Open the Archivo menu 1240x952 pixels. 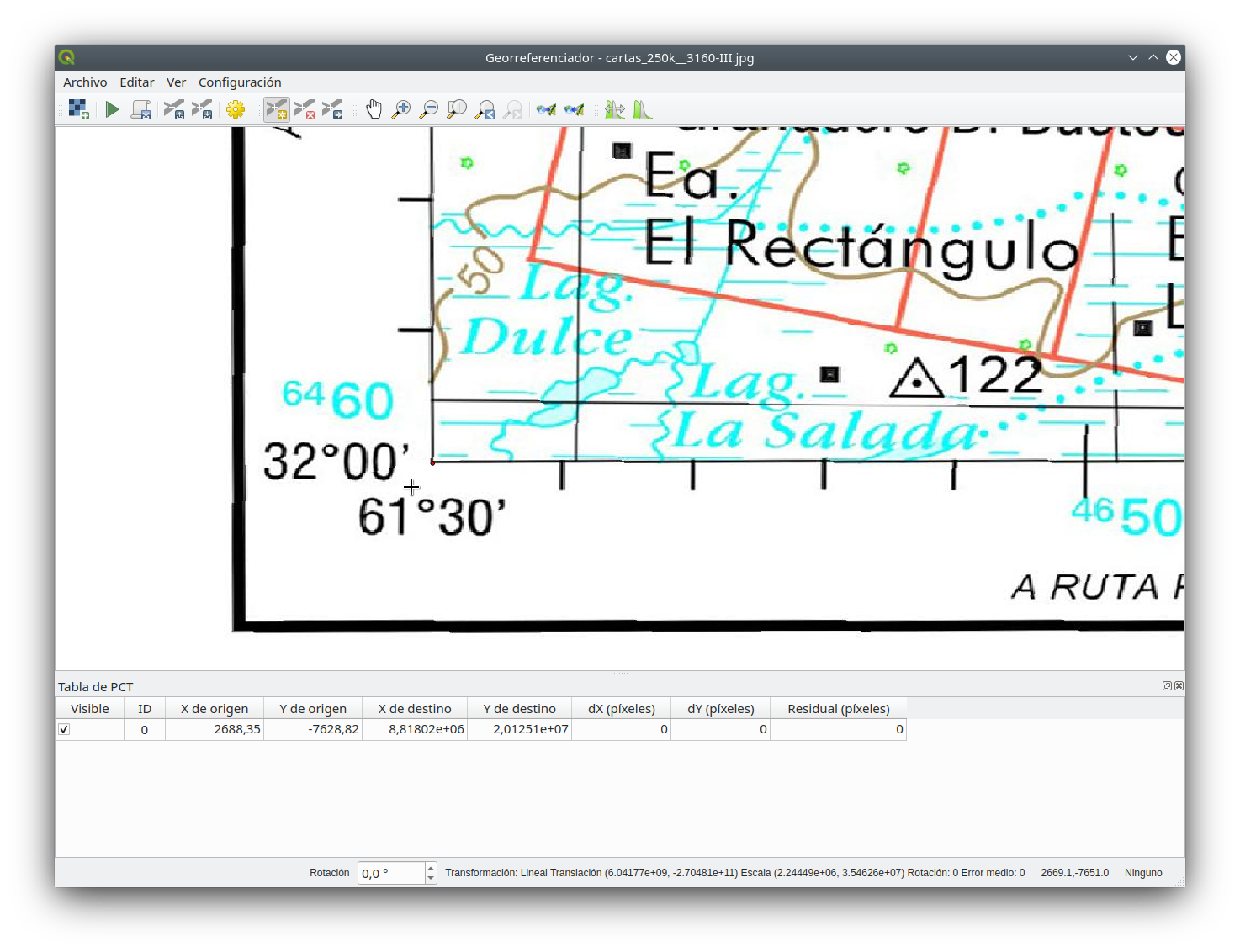[x=85, y=82]
